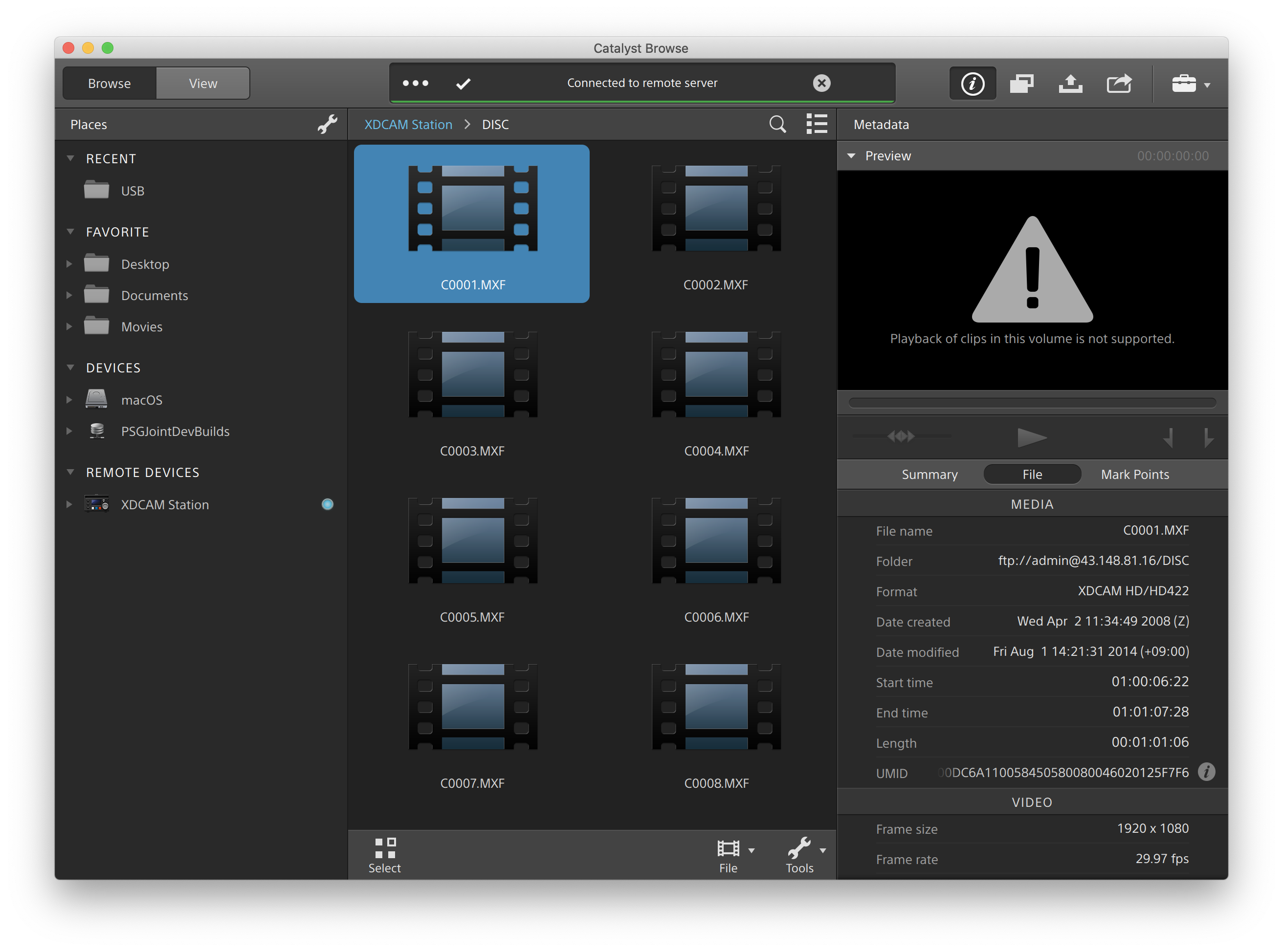Click the preview playback scrub bar

click(1032, 402)
